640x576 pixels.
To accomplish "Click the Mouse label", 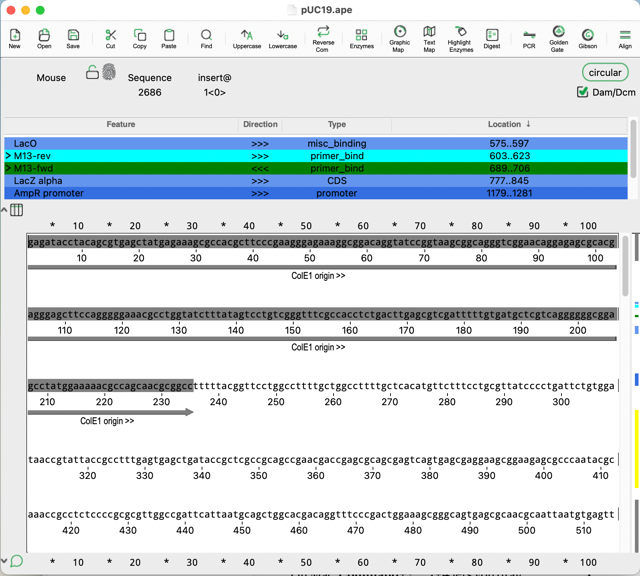I will coord(51,78).
